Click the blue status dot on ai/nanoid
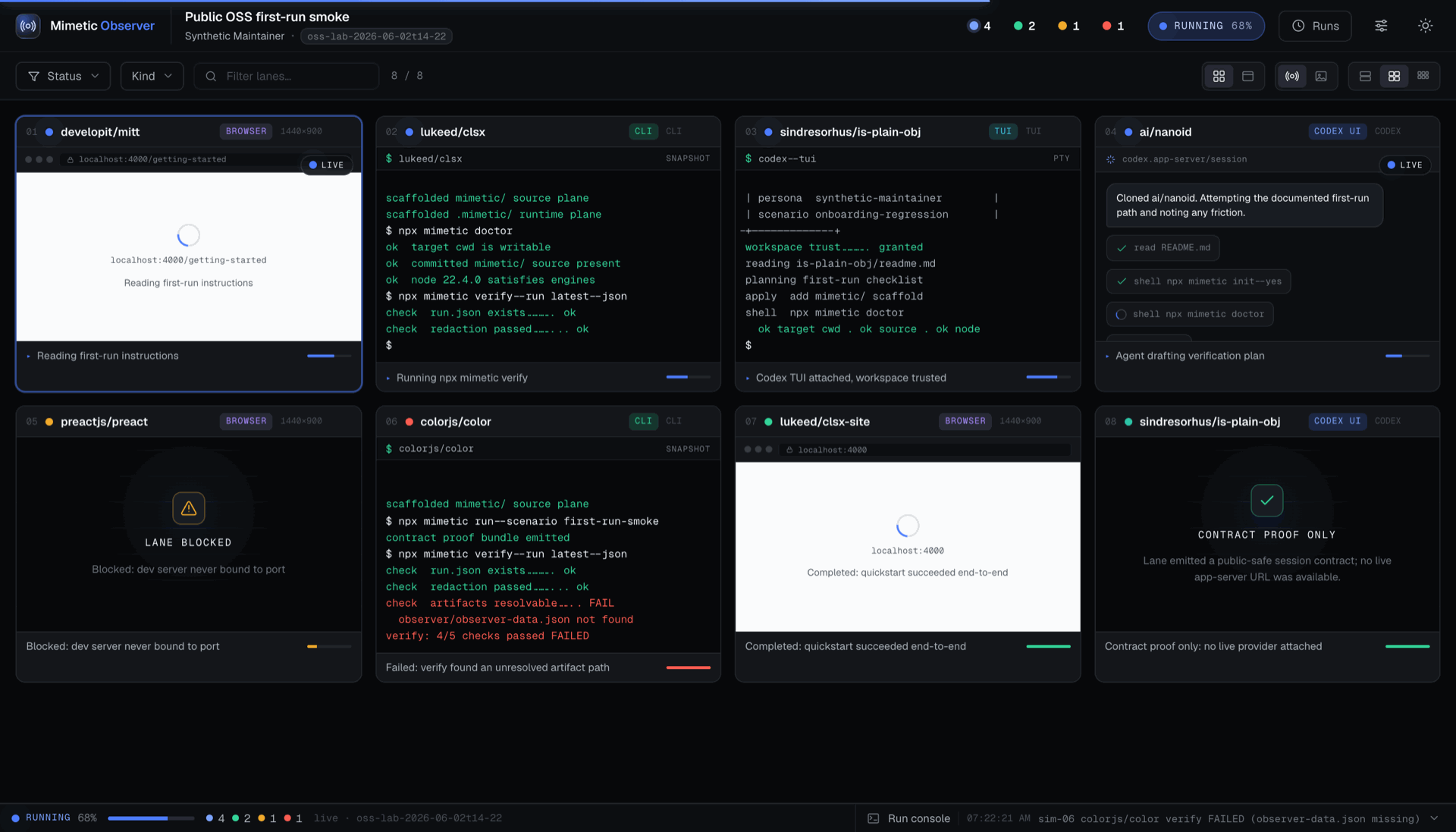The height and width of the screenshot is (832, 1456). [x=1128, y=132]
